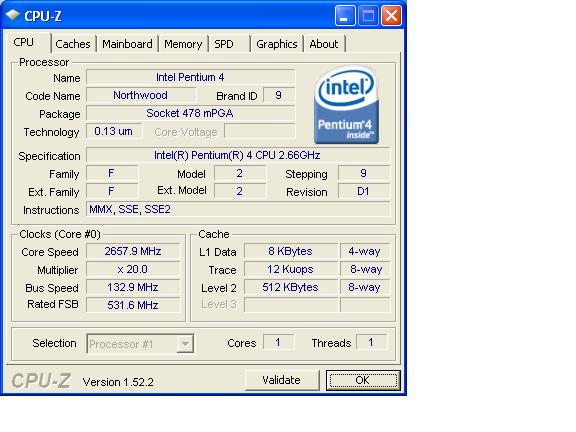Click the Rated FSB value 531.6 MHz

[x=133, y=305]
